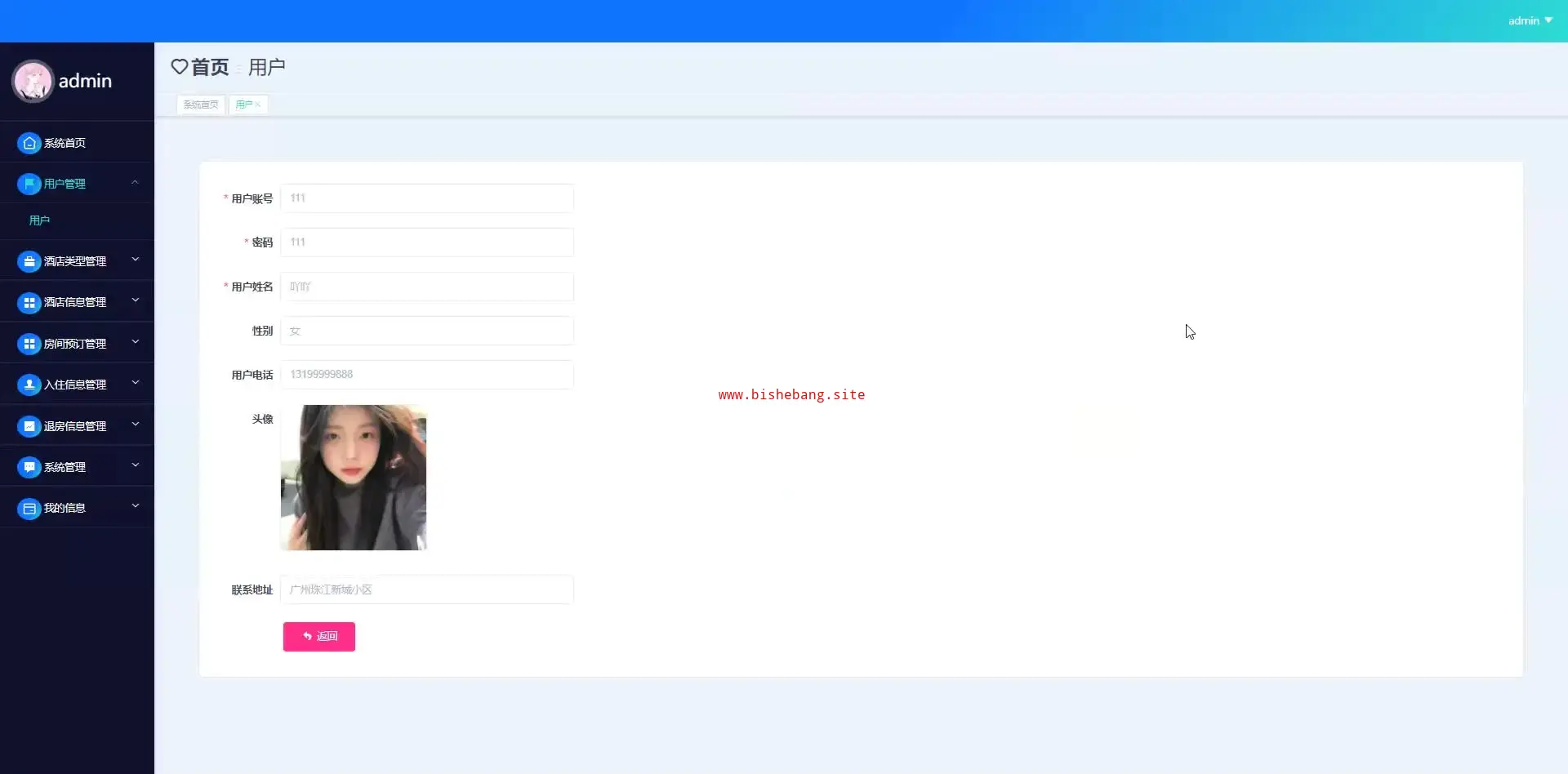Click the 酒店信息管理 menu label
The image size is (1568, 774).
(x=75, y=302)
